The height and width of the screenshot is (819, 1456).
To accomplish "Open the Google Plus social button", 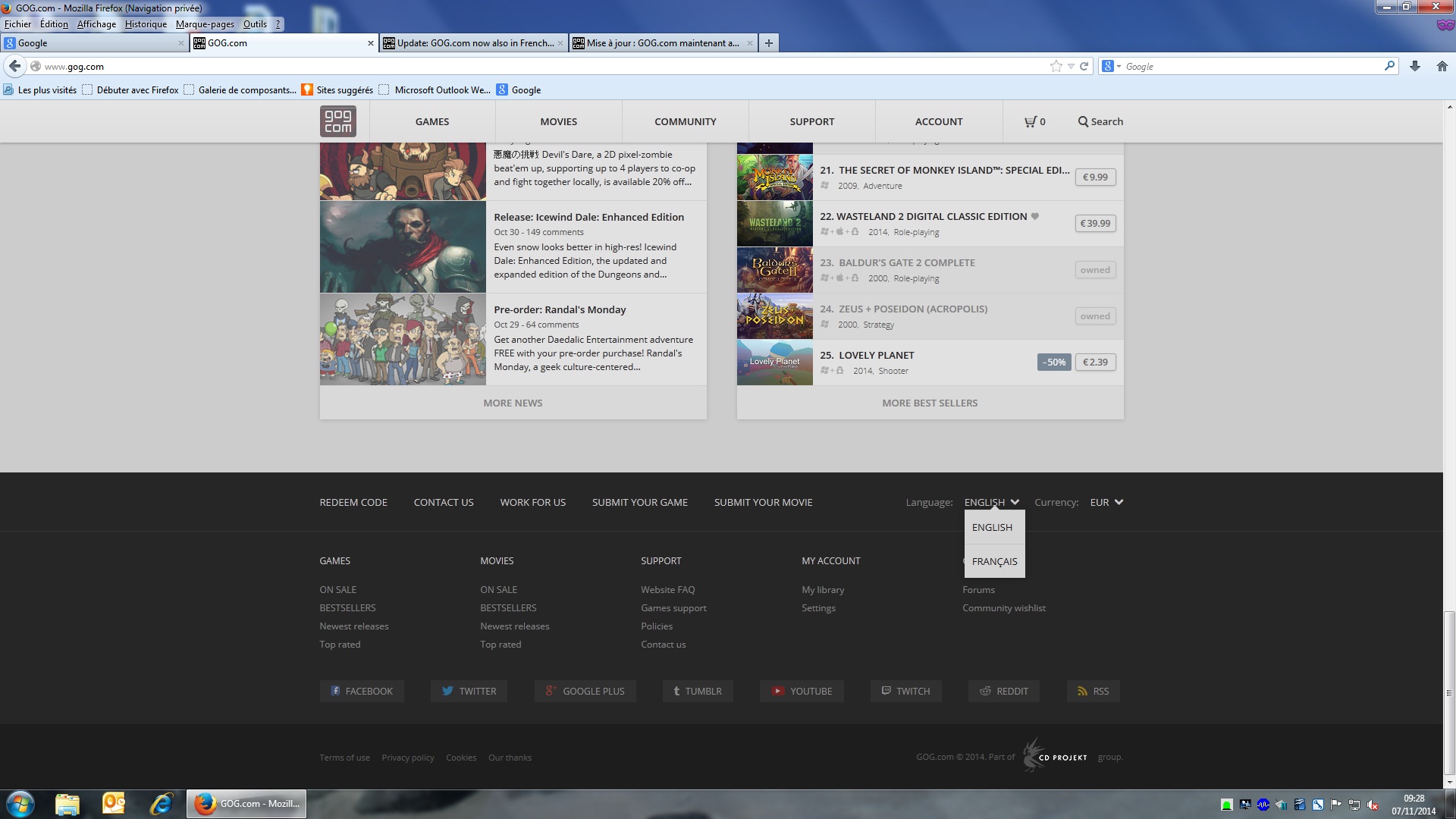I will [x=585, y=691].
